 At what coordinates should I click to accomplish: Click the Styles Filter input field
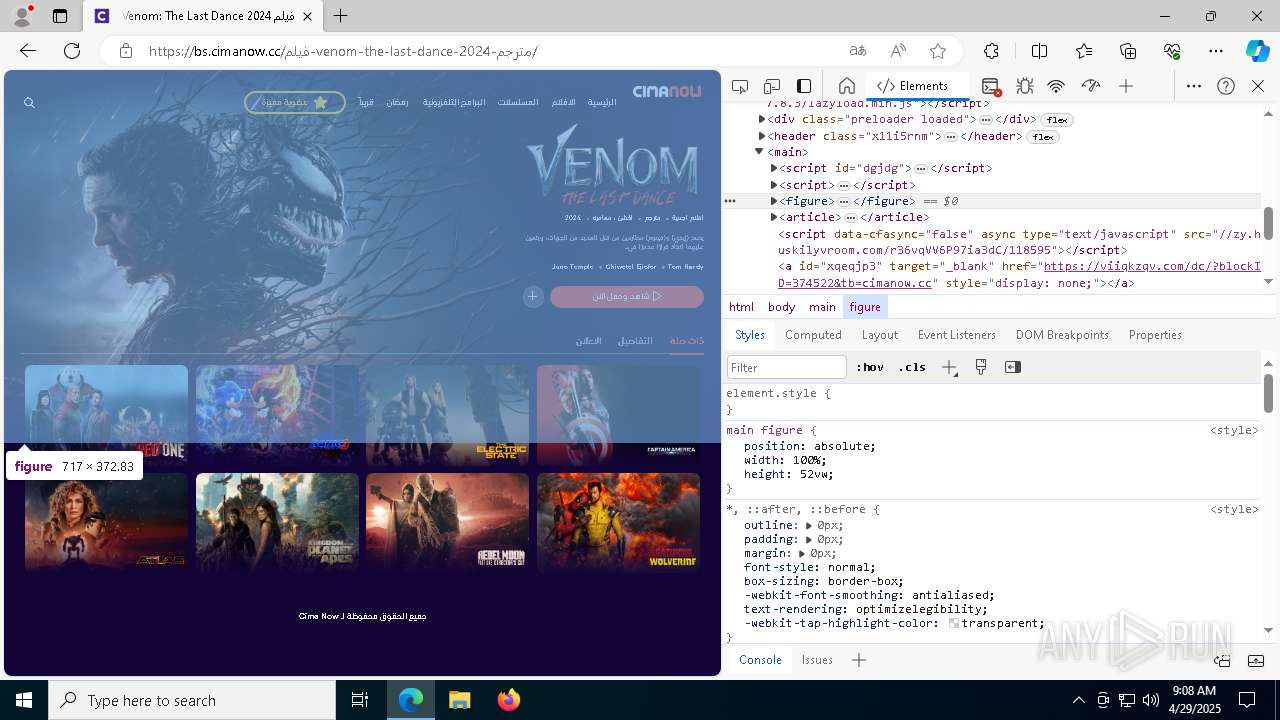point(787,367)
